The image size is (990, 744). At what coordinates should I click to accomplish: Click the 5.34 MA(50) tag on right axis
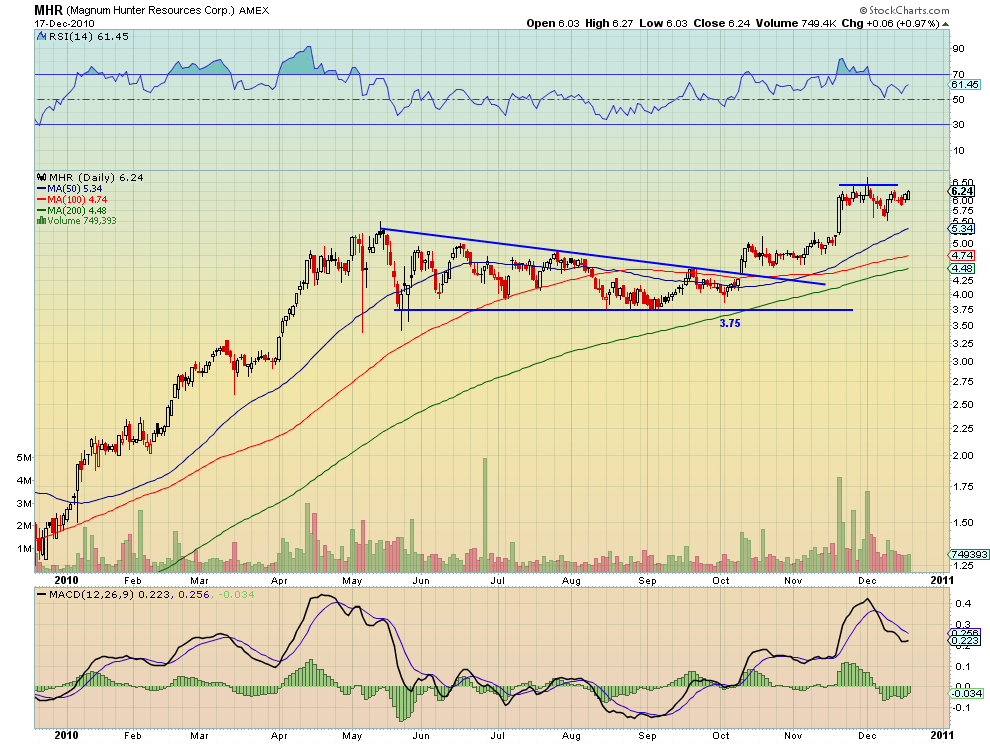click(962, 229)
